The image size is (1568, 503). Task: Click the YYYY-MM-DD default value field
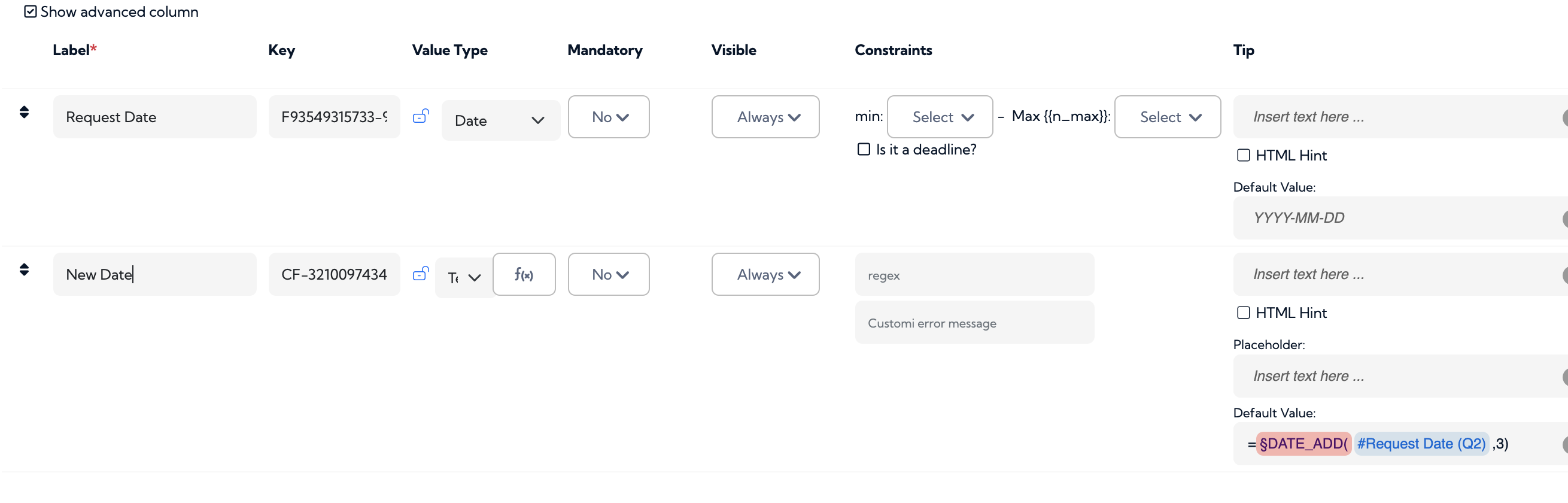point(1400,218)
